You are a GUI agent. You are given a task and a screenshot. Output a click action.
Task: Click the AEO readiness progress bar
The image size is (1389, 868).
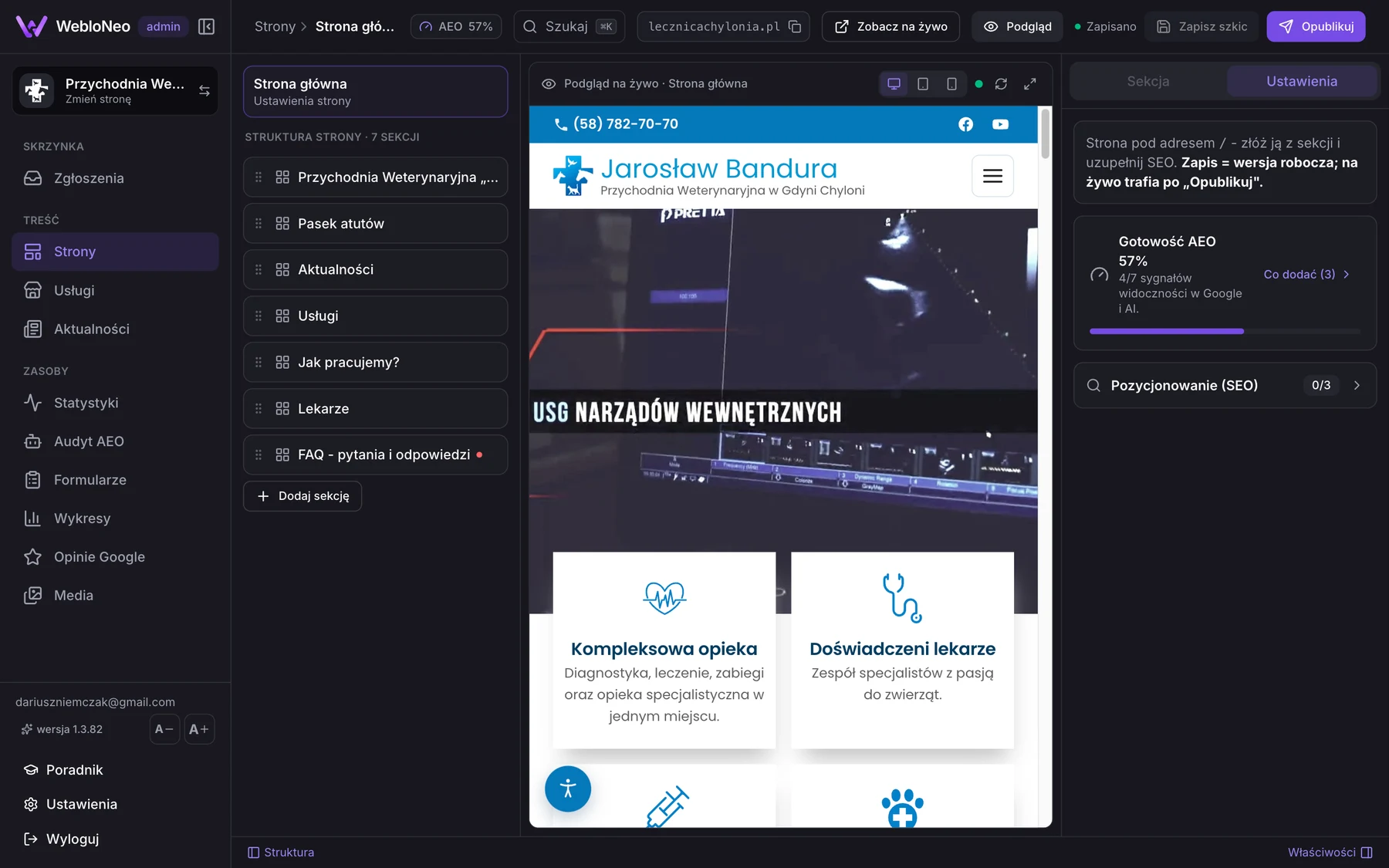1225,331
